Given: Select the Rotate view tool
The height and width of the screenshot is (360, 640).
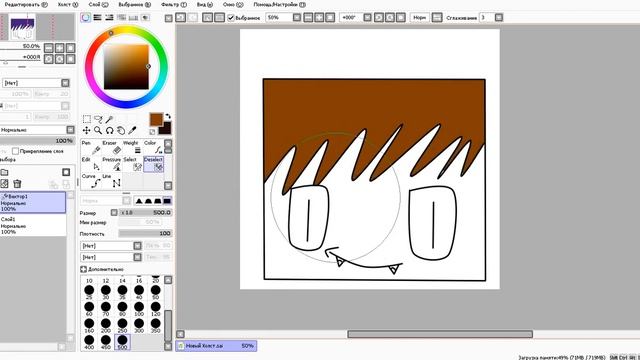Looking at the screenshot, I should 109,131.
